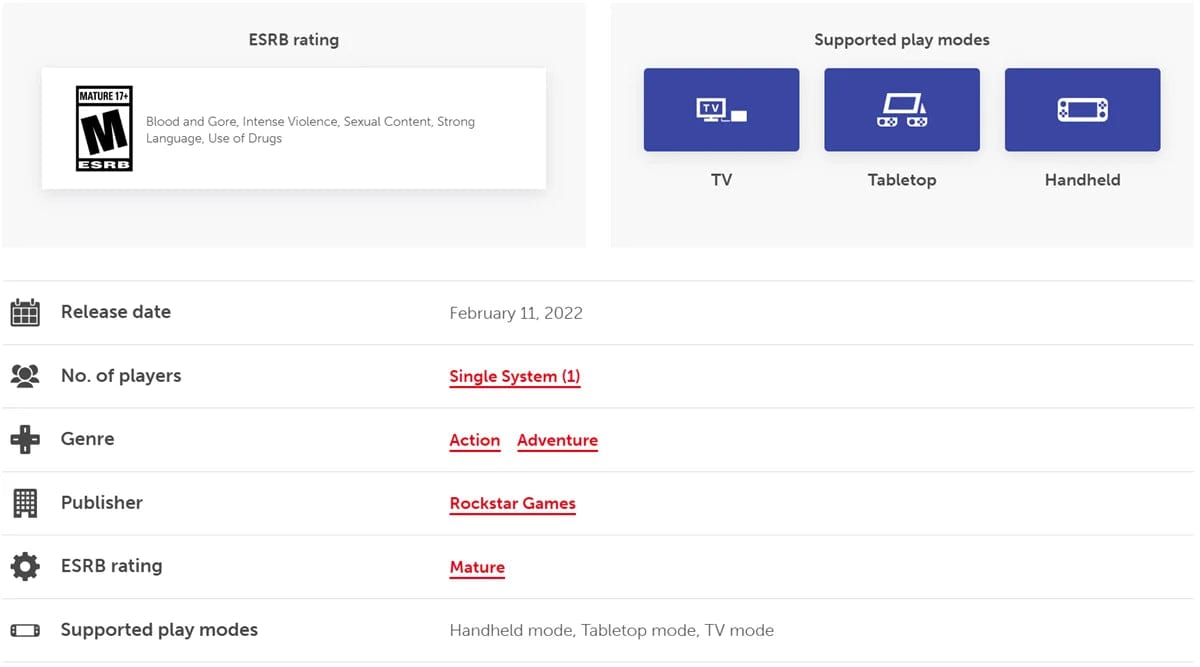
Task: Open the Single System (1) link
Action: pos(514,377)
